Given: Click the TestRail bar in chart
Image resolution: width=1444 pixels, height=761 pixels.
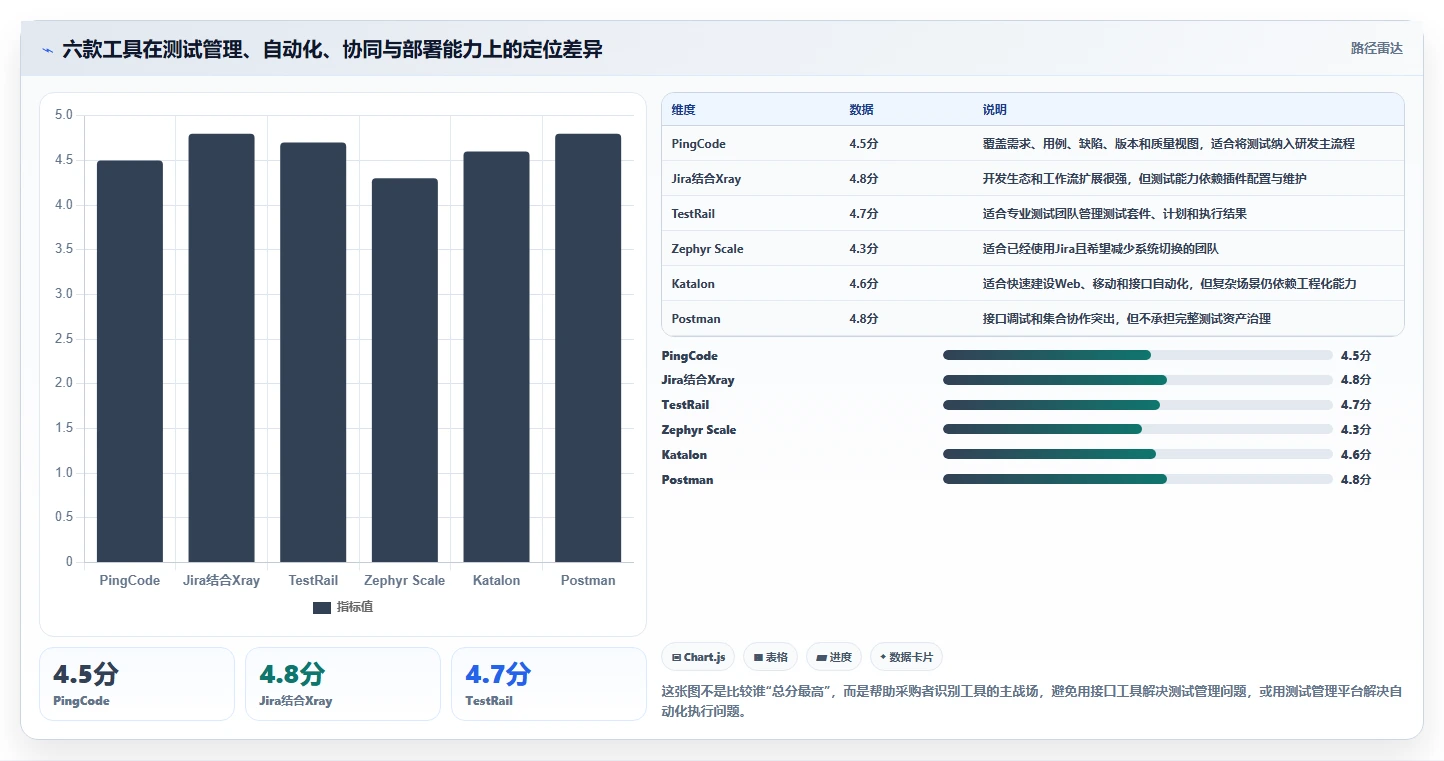Looking at the screenshot, I should pyautogui.click(x=313, y=352).
